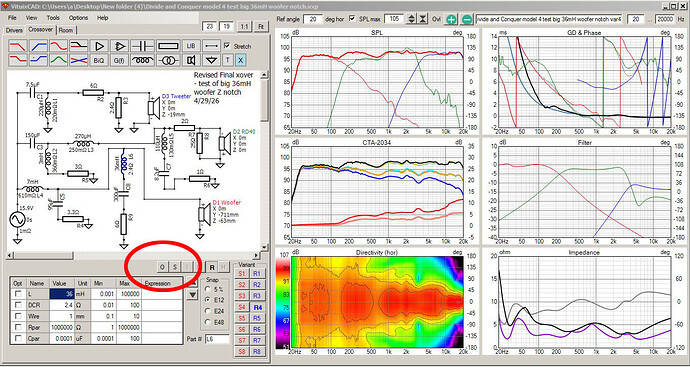Screen dimensions: 690x367
Task: Click the Part # field showing L6
Action: coord(217,339)
